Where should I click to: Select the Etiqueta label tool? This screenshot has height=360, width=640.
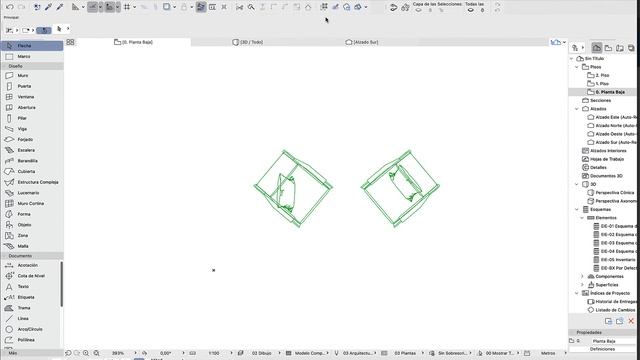pyautogui.click(x=31, y=297)
